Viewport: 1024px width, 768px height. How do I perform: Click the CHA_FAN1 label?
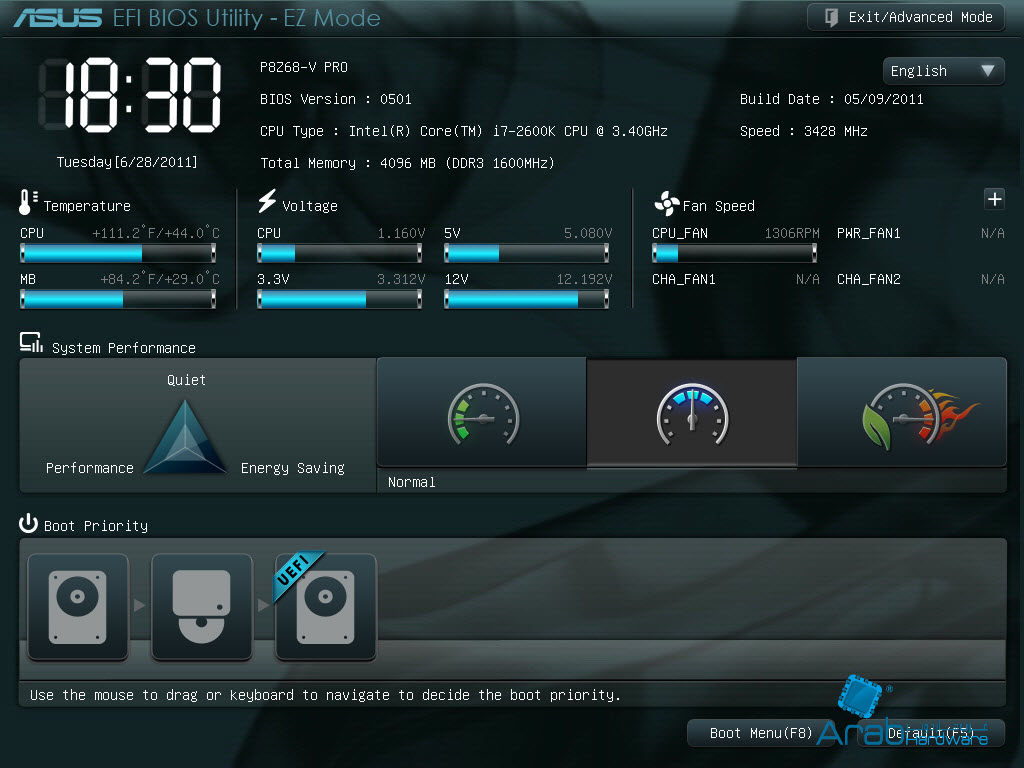point(684,280)
